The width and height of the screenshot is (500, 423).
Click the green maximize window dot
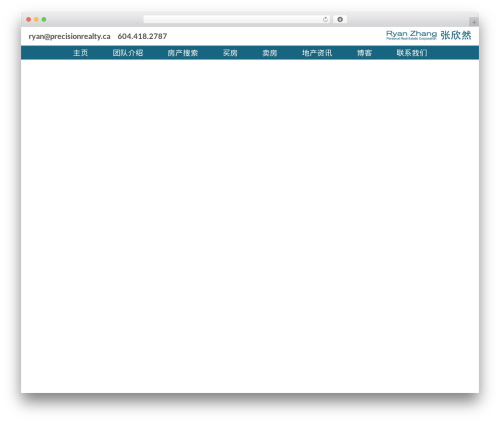[44, 19]
